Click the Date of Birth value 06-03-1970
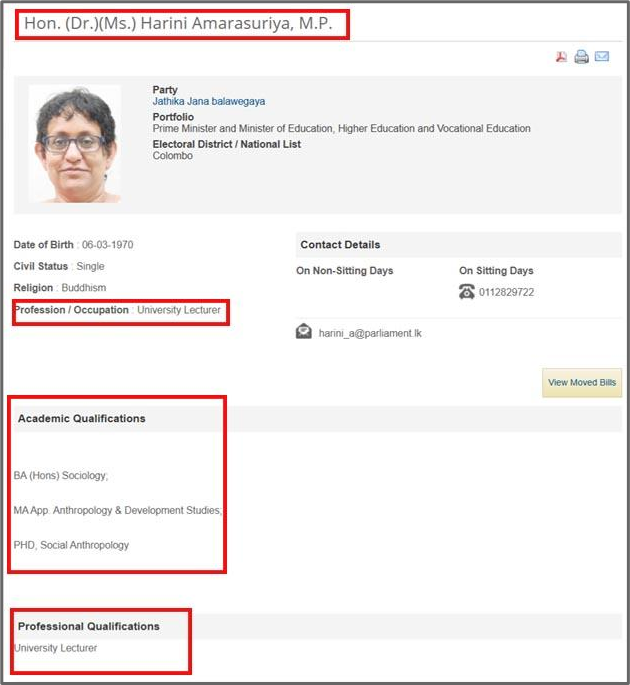The image size is (630, 685). click(x=107, y=245)
